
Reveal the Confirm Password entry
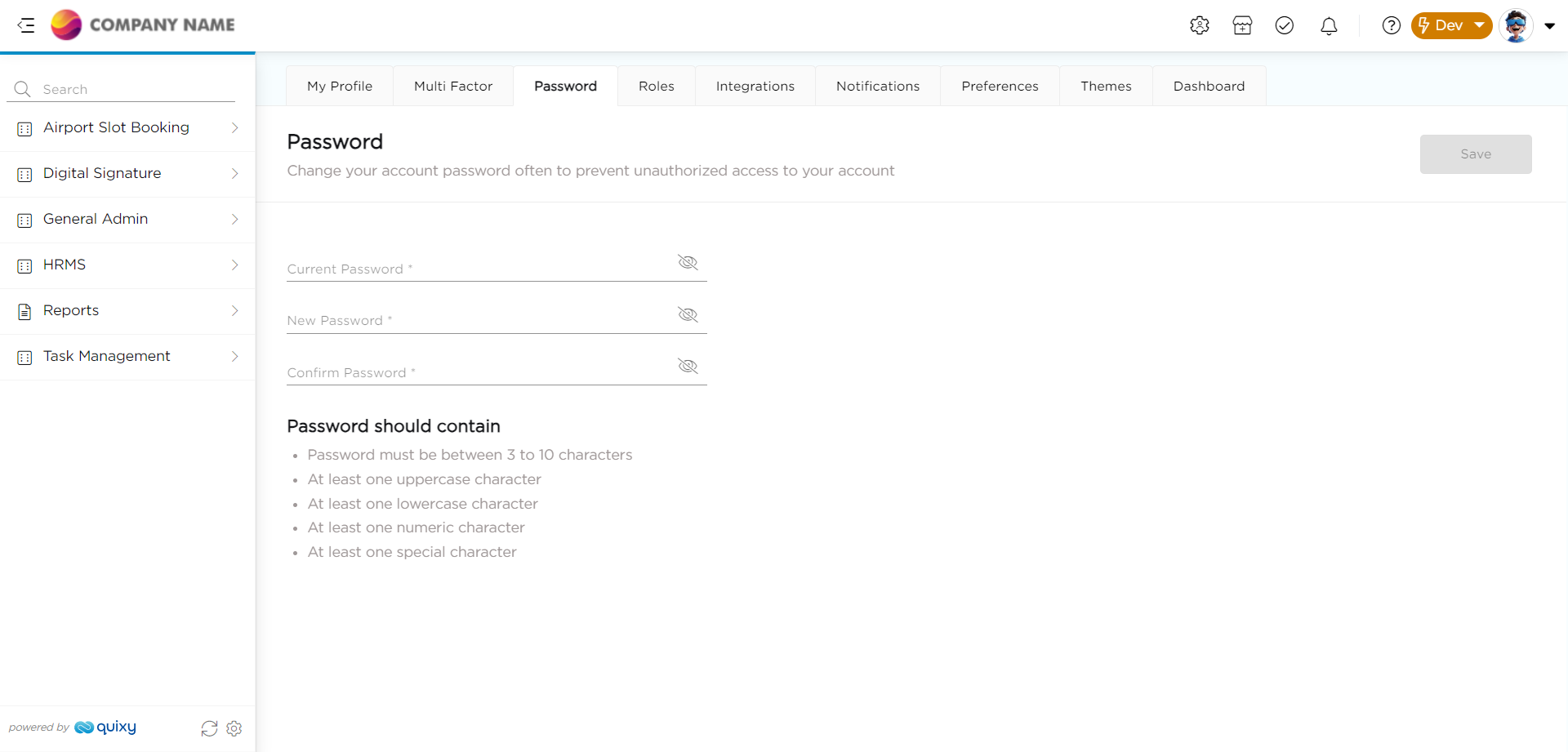pos(688,366)
